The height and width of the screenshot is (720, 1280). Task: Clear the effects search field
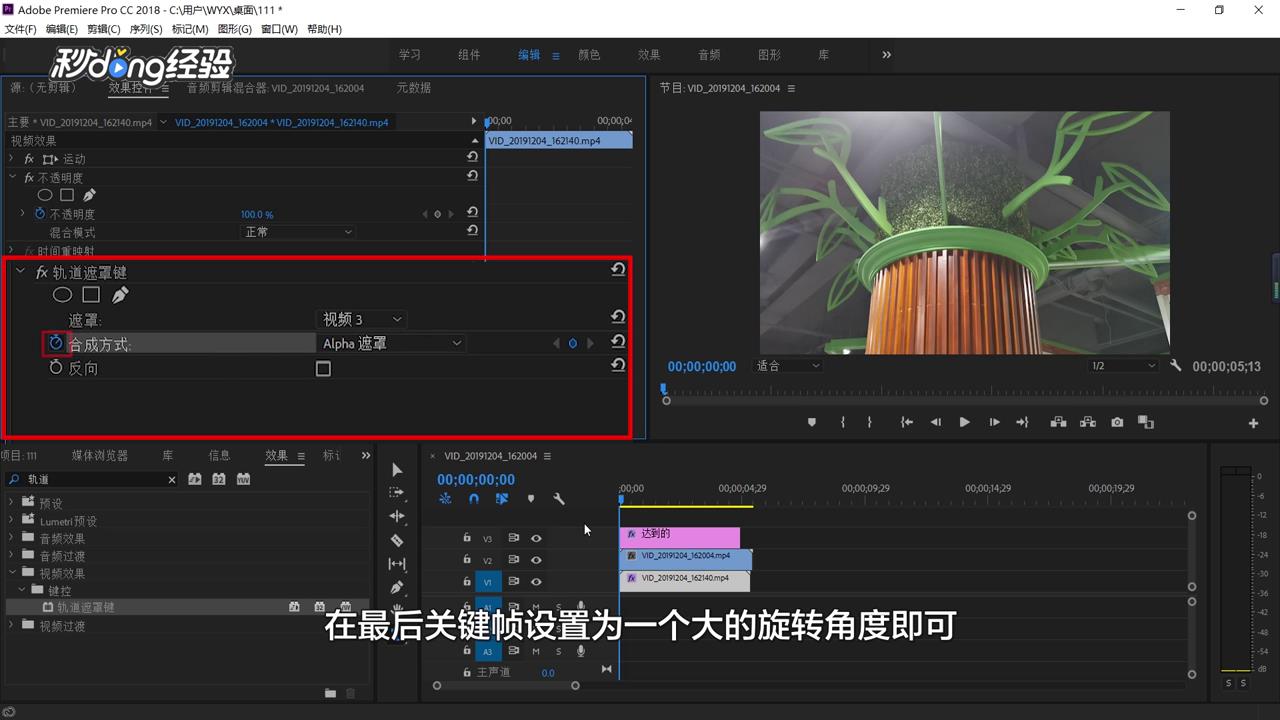[x=171, y=480]
